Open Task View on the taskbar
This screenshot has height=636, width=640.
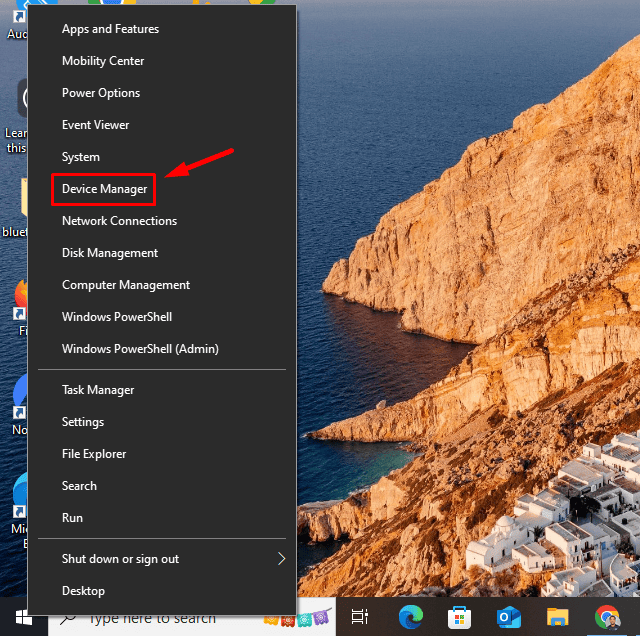click(x=360, y=617)
